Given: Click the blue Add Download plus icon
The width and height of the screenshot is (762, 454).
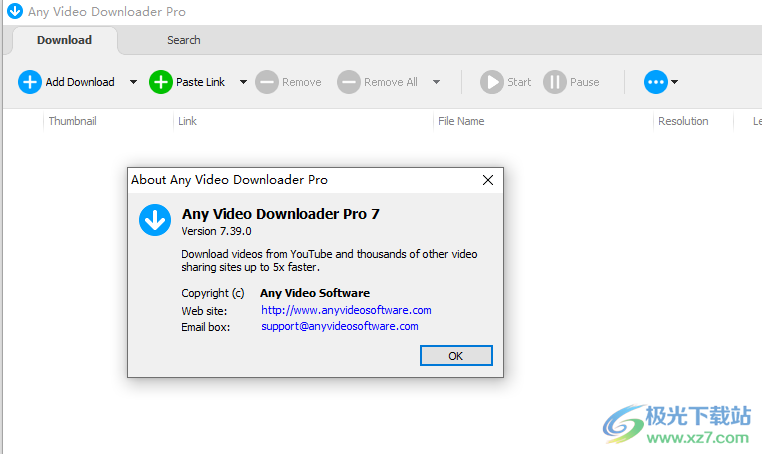Looking at the screenshot, I should coord(30,82).
